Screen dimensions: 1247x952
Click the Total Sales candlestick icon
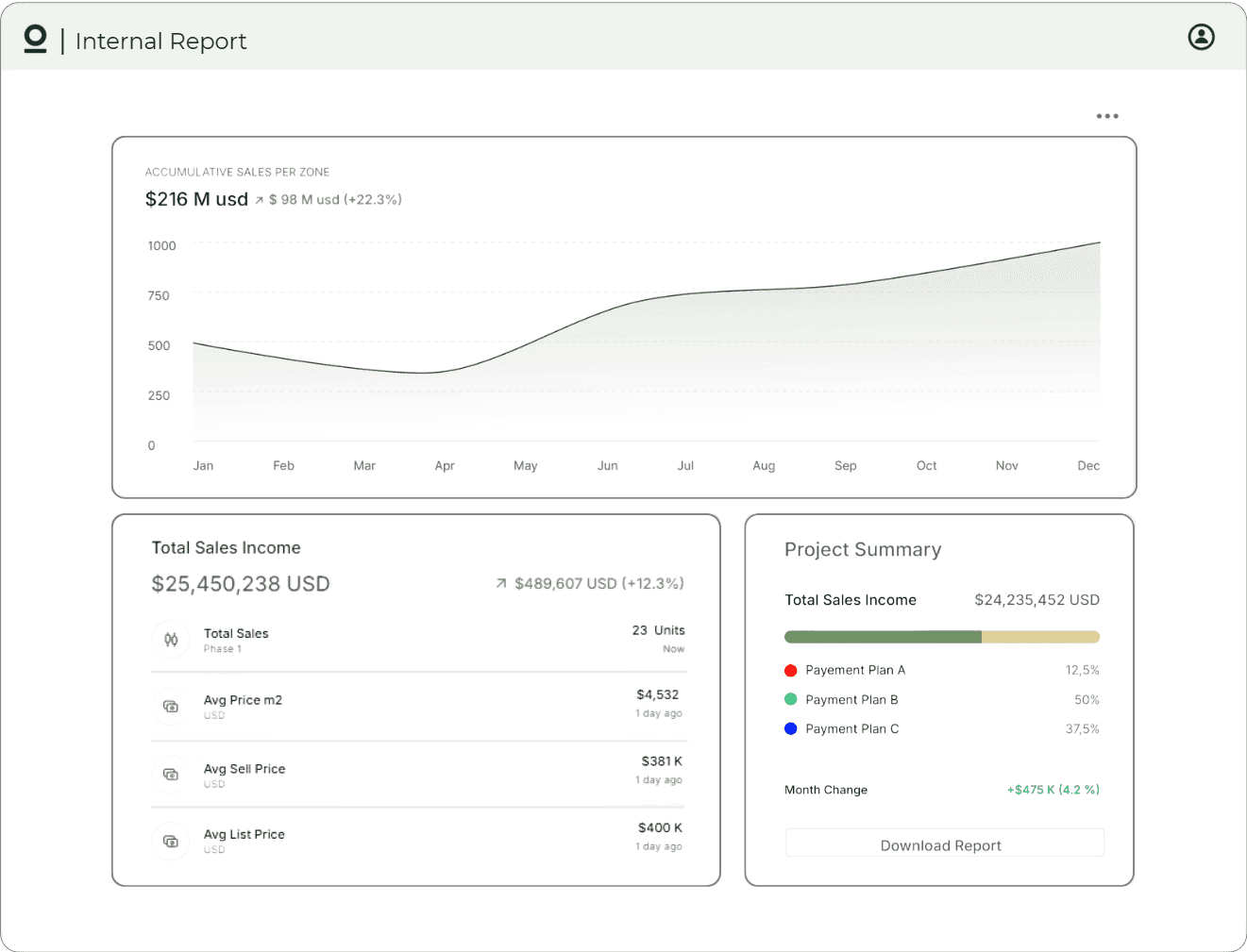click(171, 640)
